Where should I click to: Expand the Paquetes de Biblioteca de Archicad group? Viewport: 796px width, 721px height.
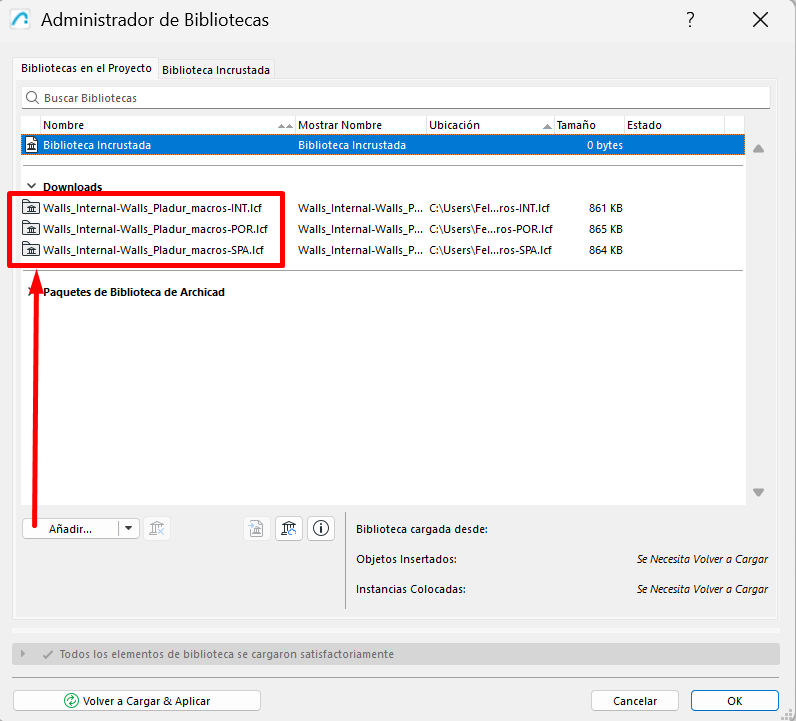click(32, 292)
